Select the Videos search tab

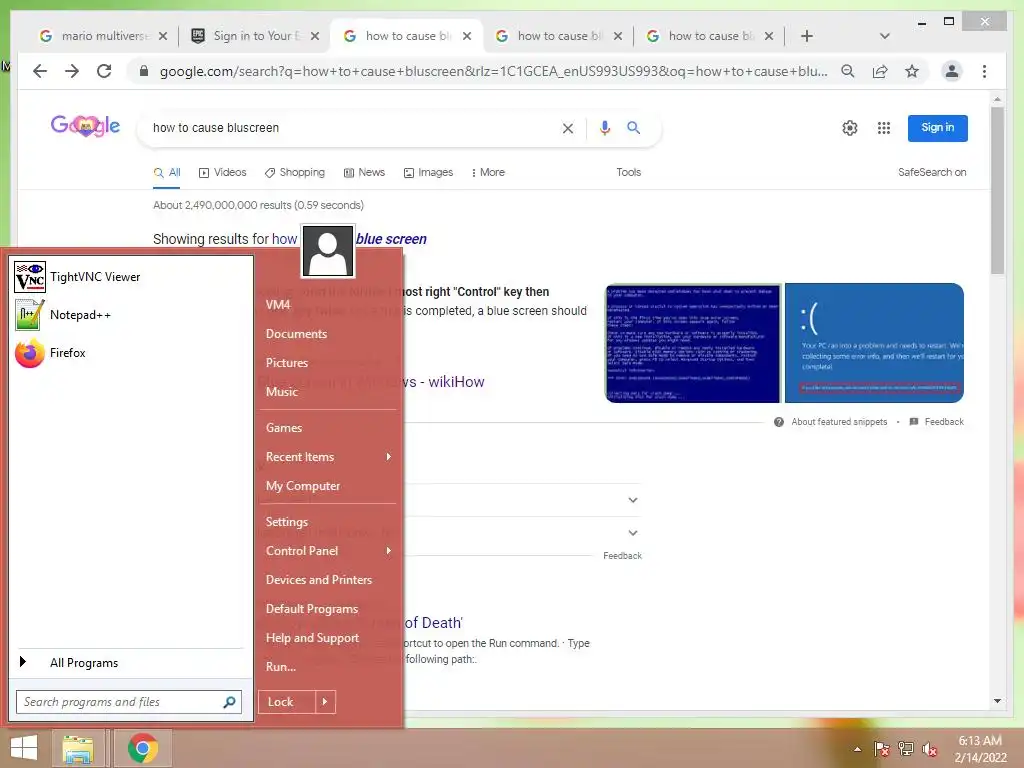coord(222,172)
